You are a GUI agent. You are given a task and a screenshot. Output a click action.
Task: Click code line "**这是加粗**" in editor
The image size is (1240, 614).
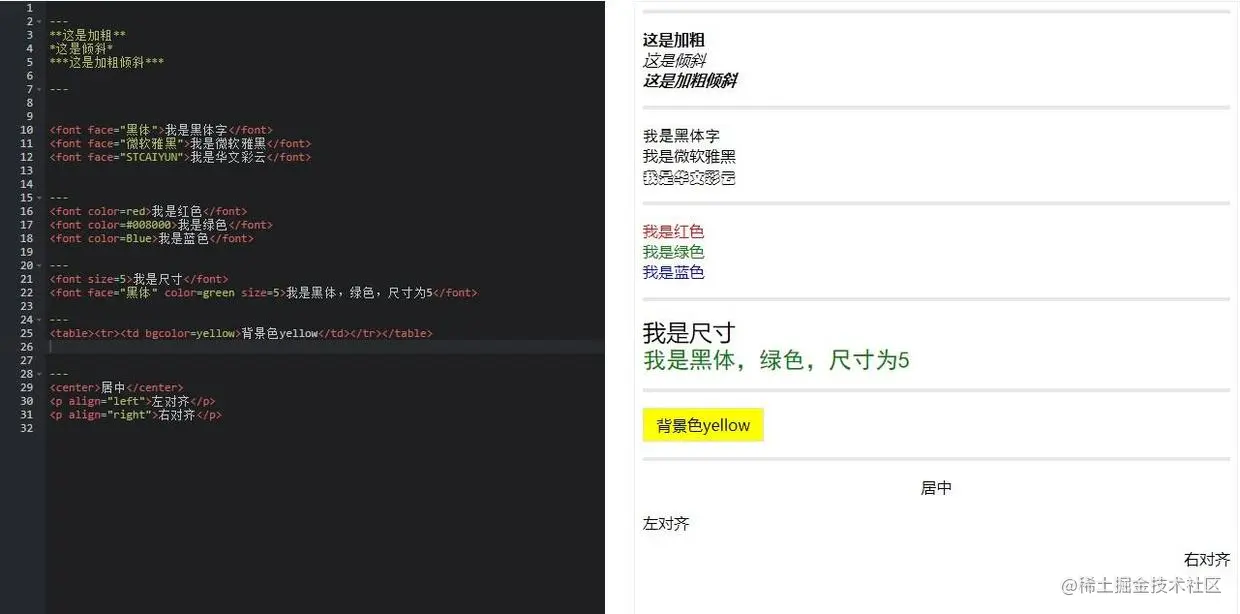[87, 35]
